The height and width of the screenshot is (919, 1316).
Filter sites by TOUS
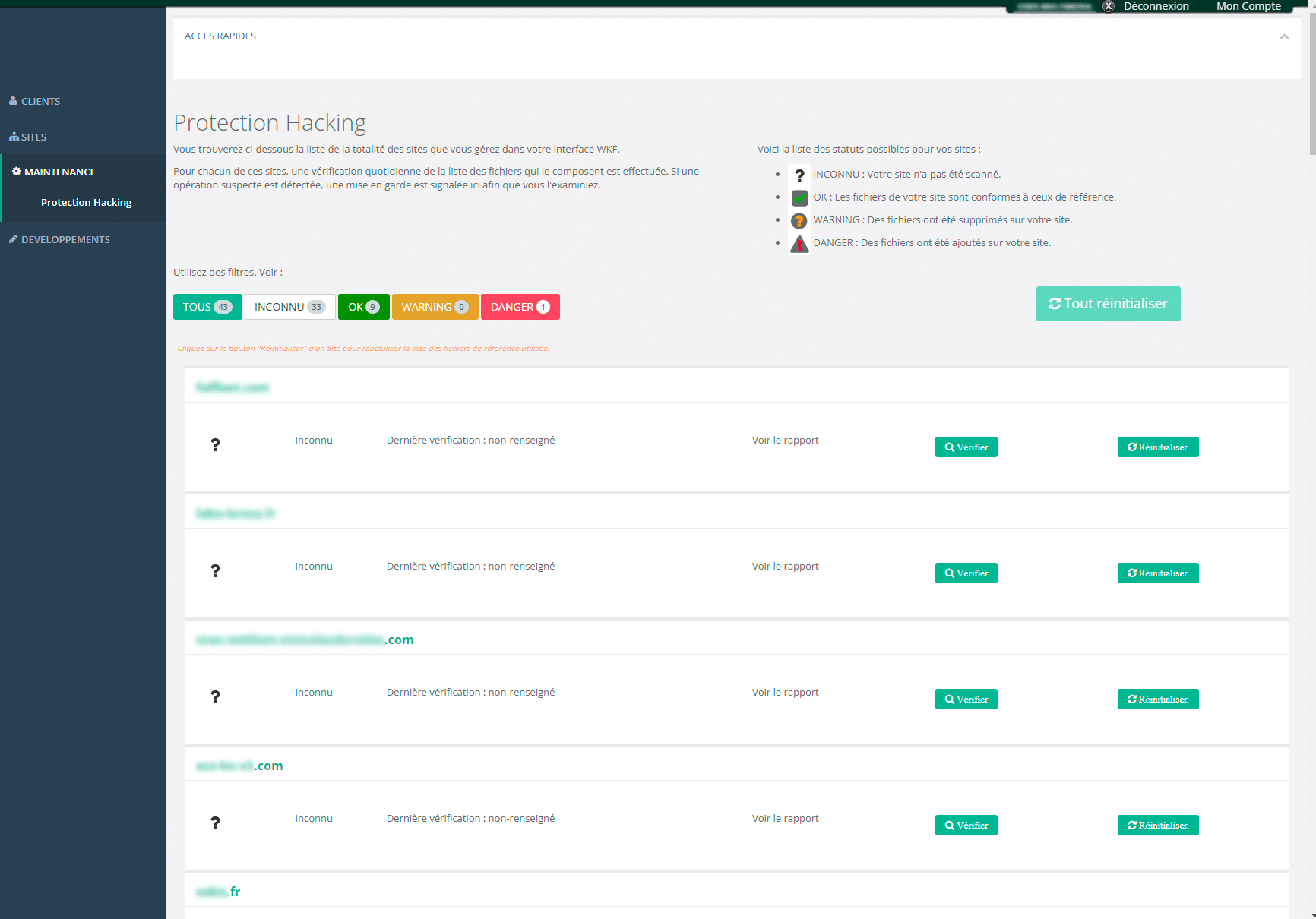coord(207,307)
